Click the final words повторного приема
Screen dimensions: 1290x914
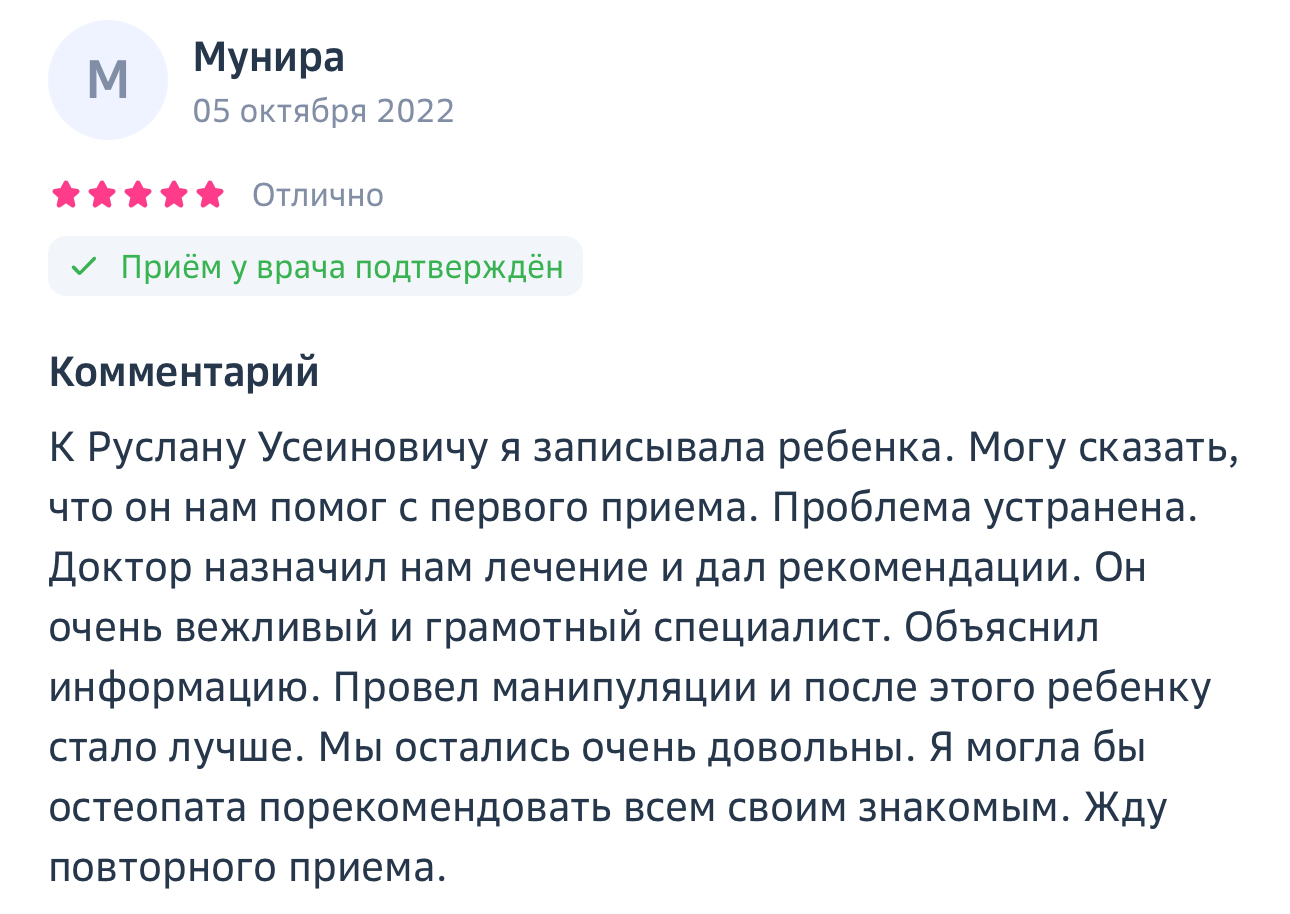tap(245, 869)
